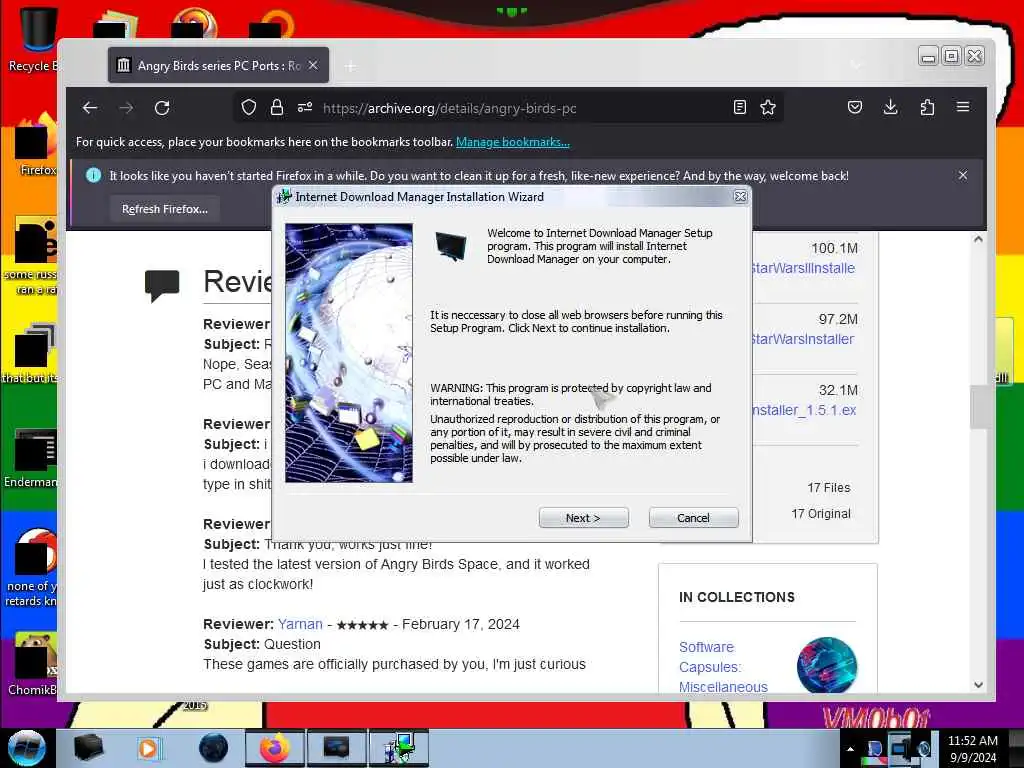Select the Enderman desktop icon

[31, 458]
